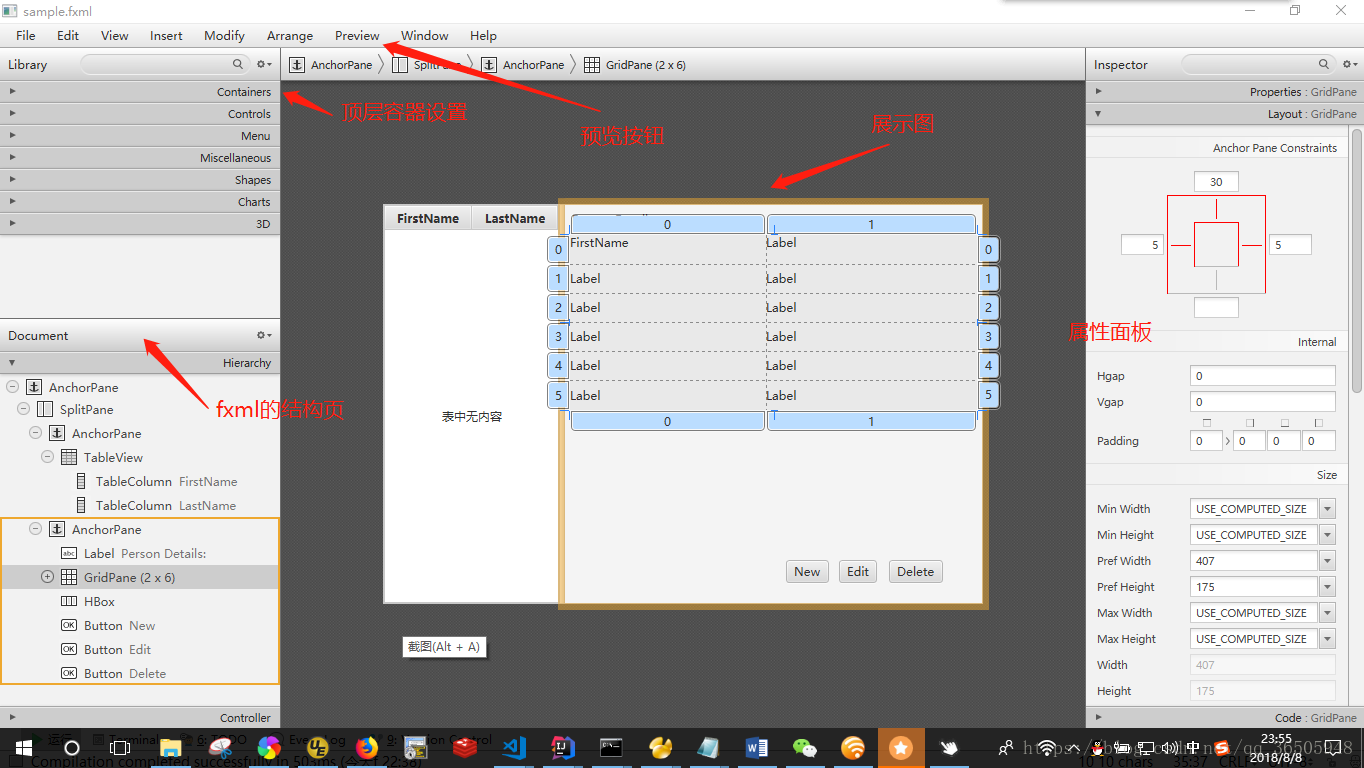Viewport: 1364px width, 768px height.
Task: Expand the Controller section in Document panel
Action: (140, 718)
